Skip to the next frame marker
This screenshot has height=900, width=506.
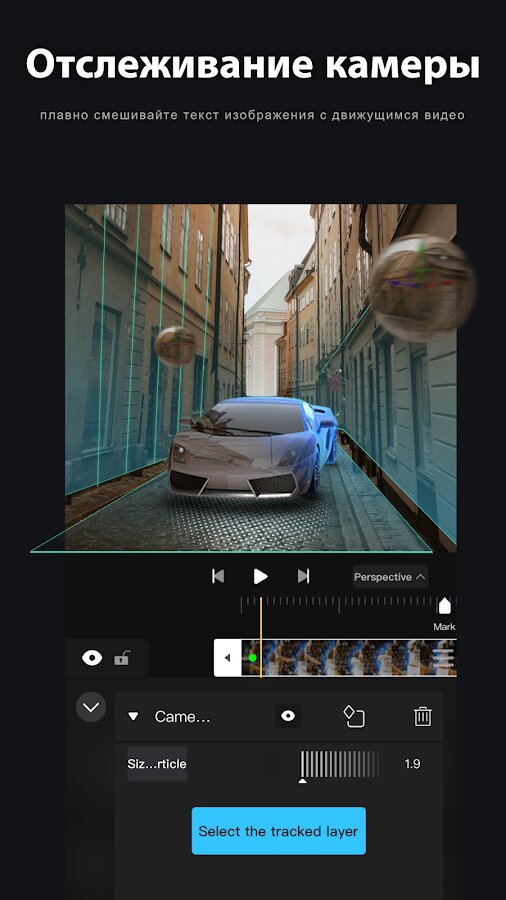303,576
